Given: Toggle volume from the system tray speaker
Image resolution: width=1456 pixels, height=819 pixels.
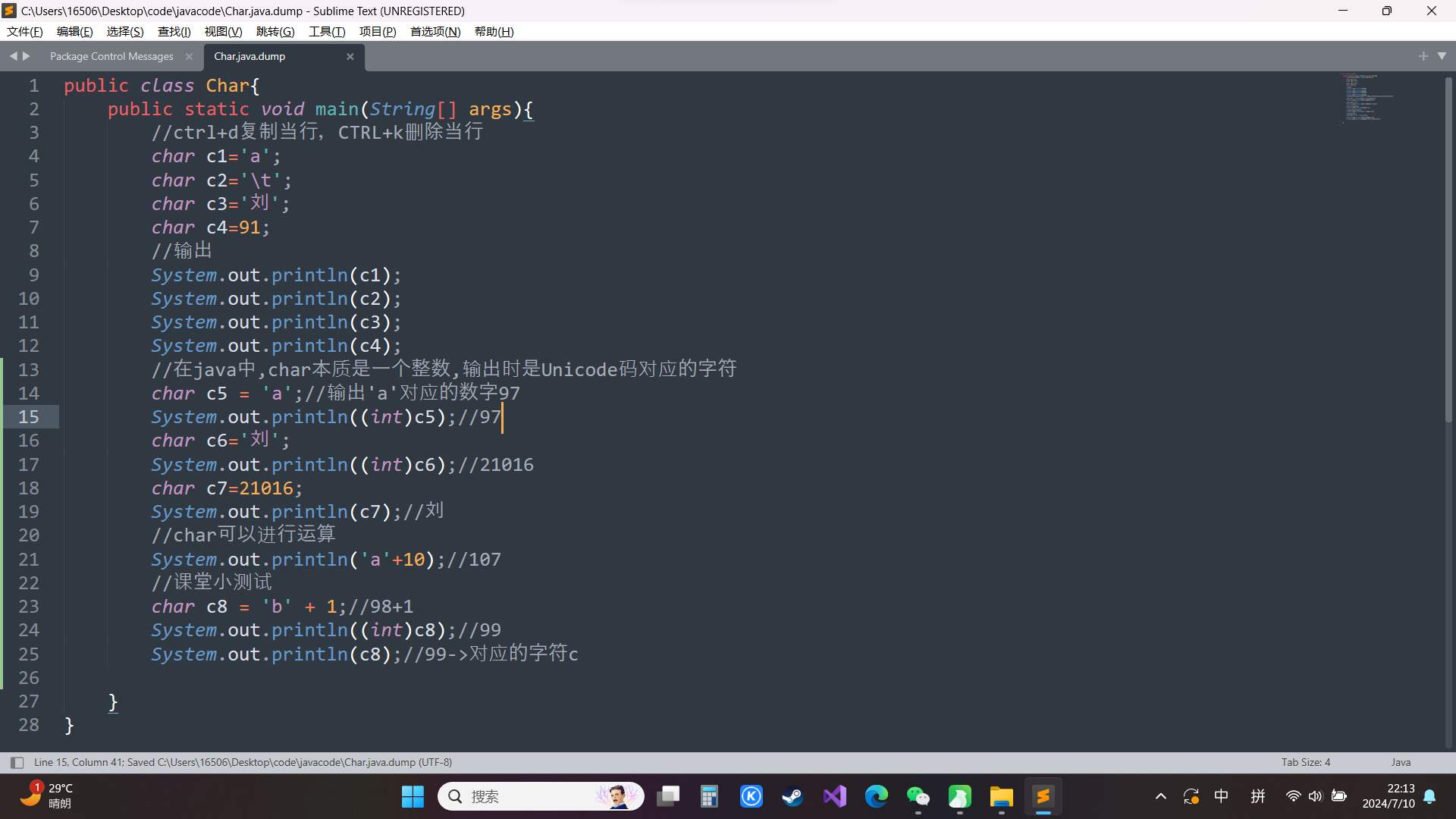Looking at the screenshot, I should [x=1315, y=796].
